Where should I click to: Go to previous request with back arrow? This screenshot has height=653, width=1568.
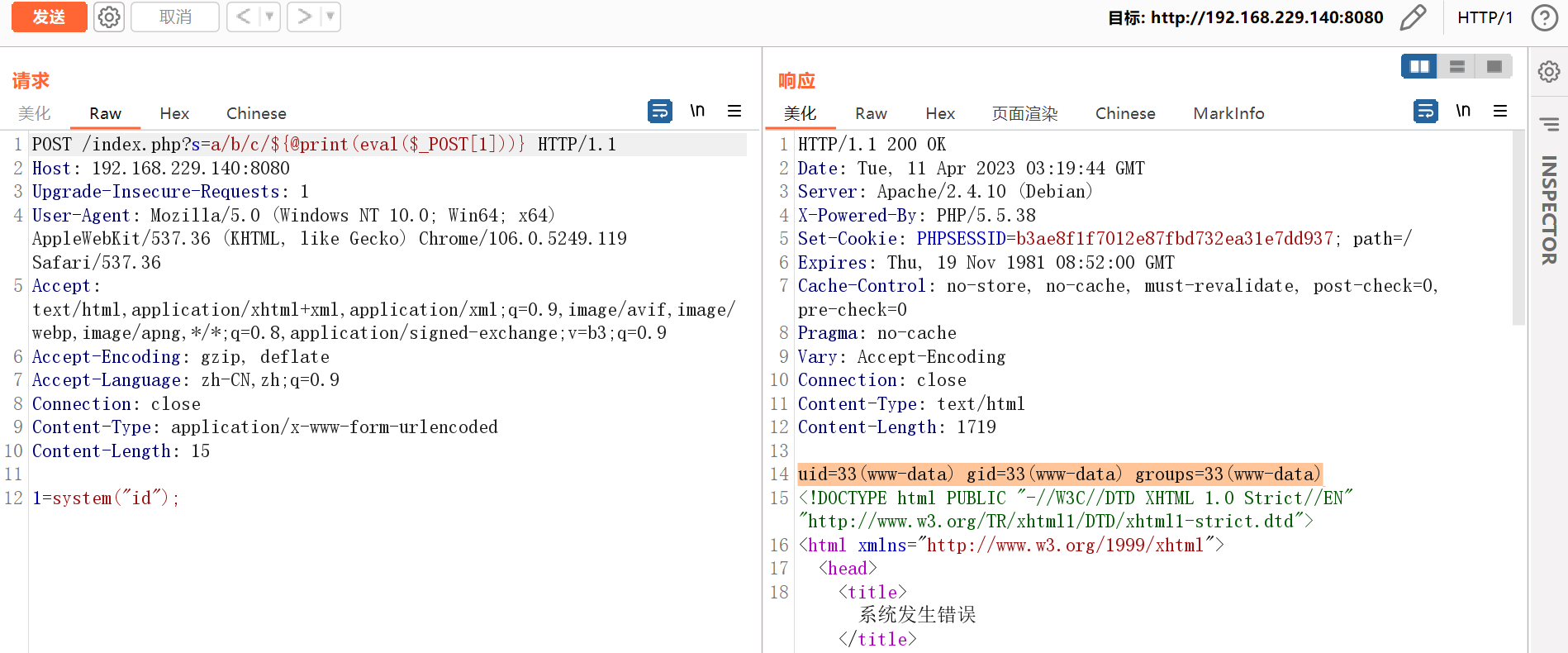243,17
